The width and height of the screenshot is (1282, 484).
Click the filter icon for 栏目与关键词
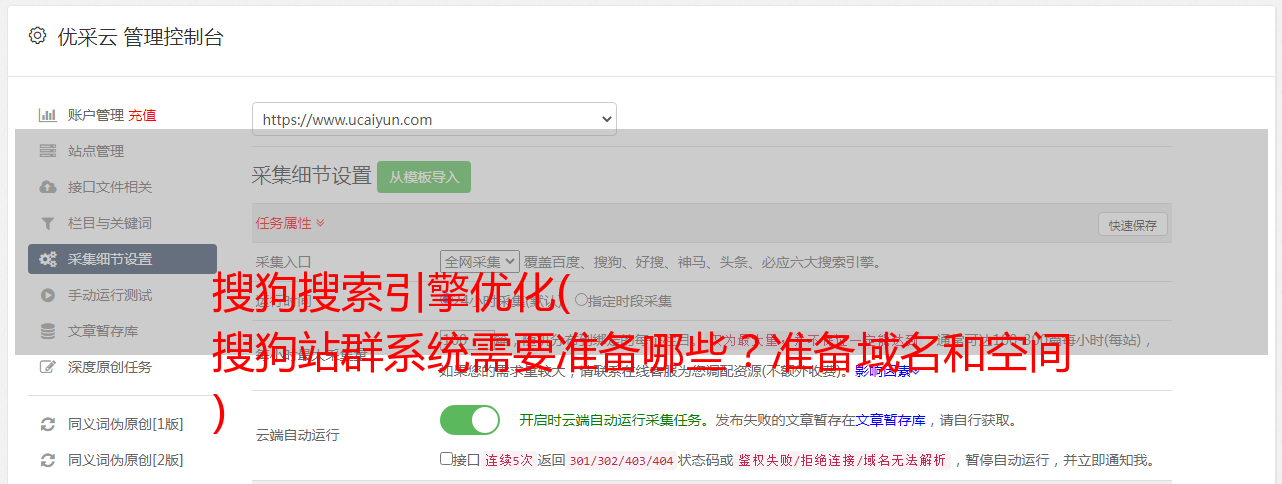(47, 223)
